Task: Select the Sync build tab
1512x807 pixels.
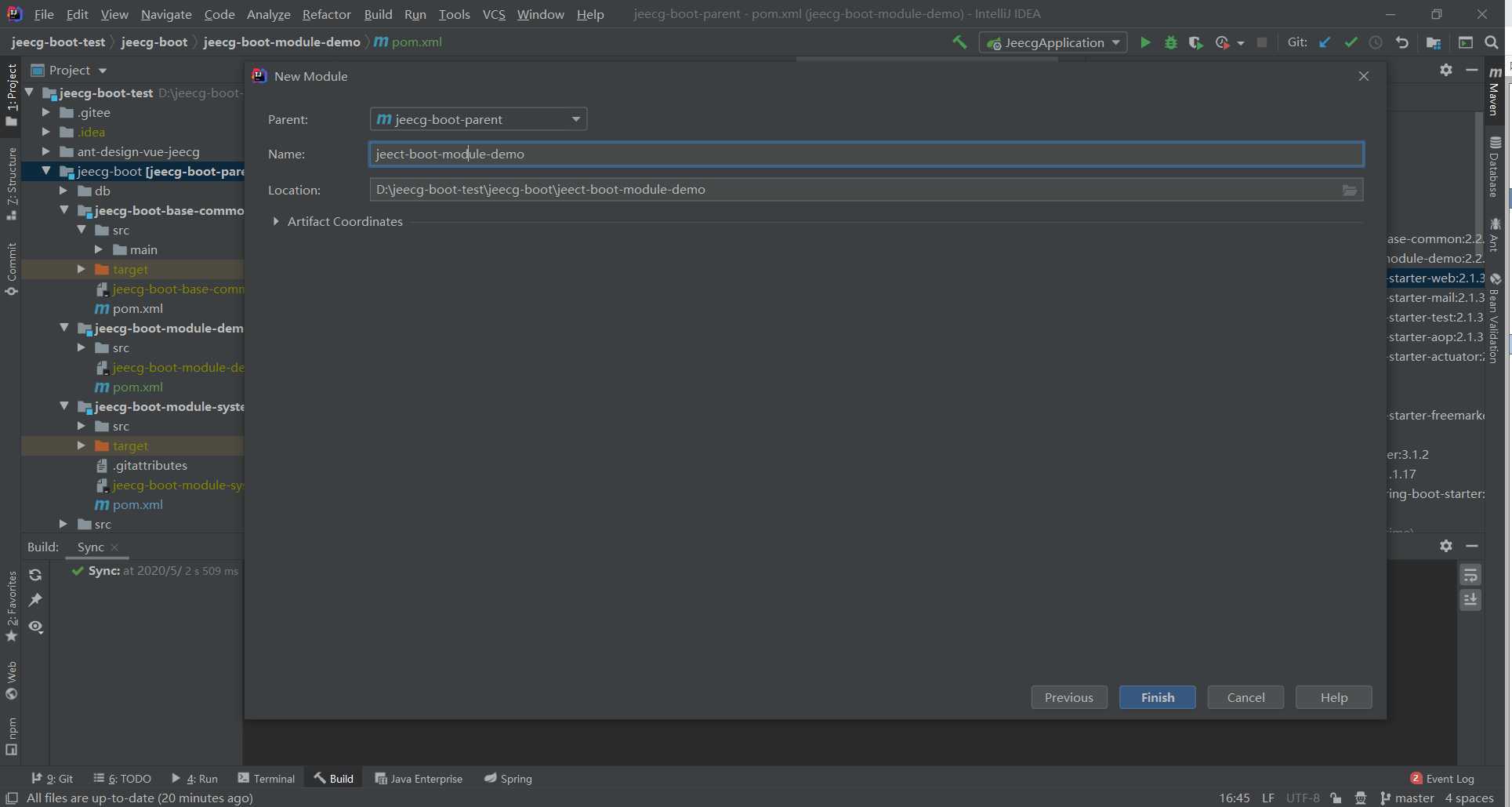Action: (91, 547)
